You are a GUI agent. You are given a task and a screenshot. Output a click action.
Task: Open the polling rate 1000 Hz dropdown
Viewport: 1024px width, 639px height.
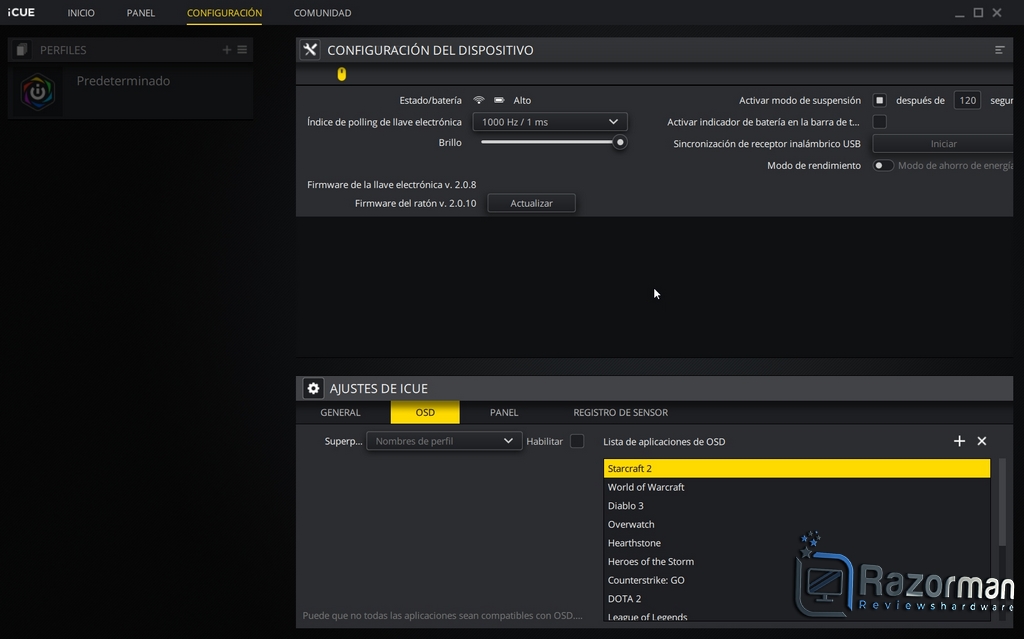[x=550, y=122]
